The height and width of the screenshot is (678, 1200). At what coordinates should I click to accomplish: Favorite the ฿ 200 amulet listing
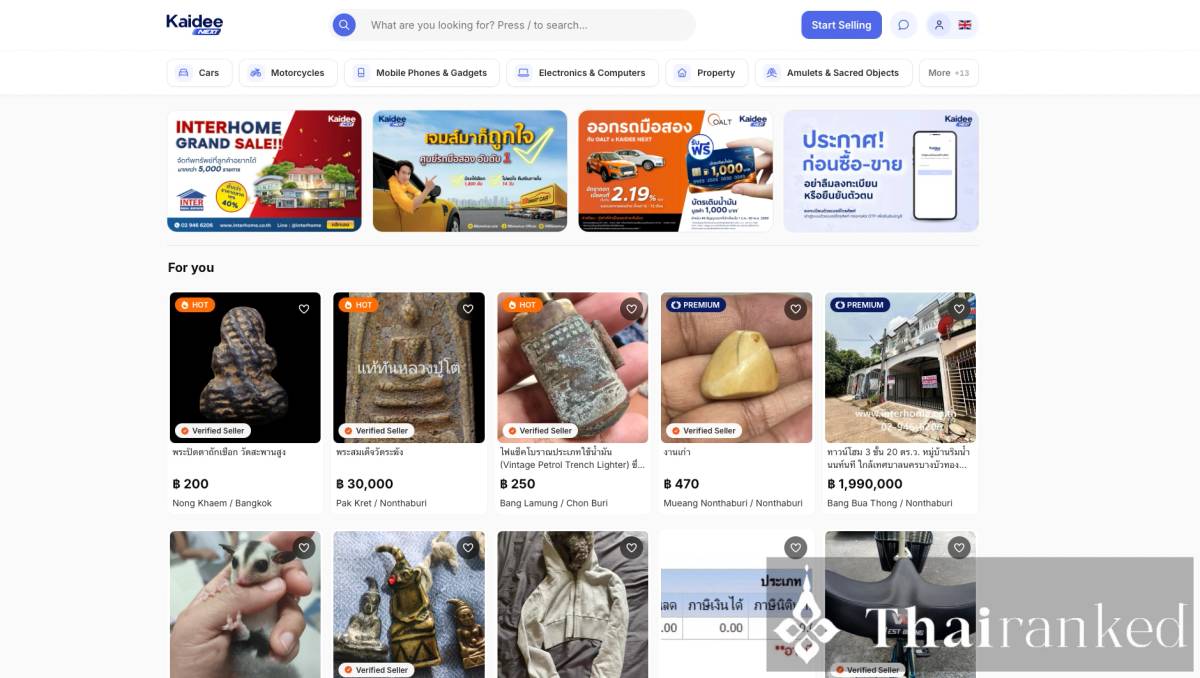(x=304, y=309)
